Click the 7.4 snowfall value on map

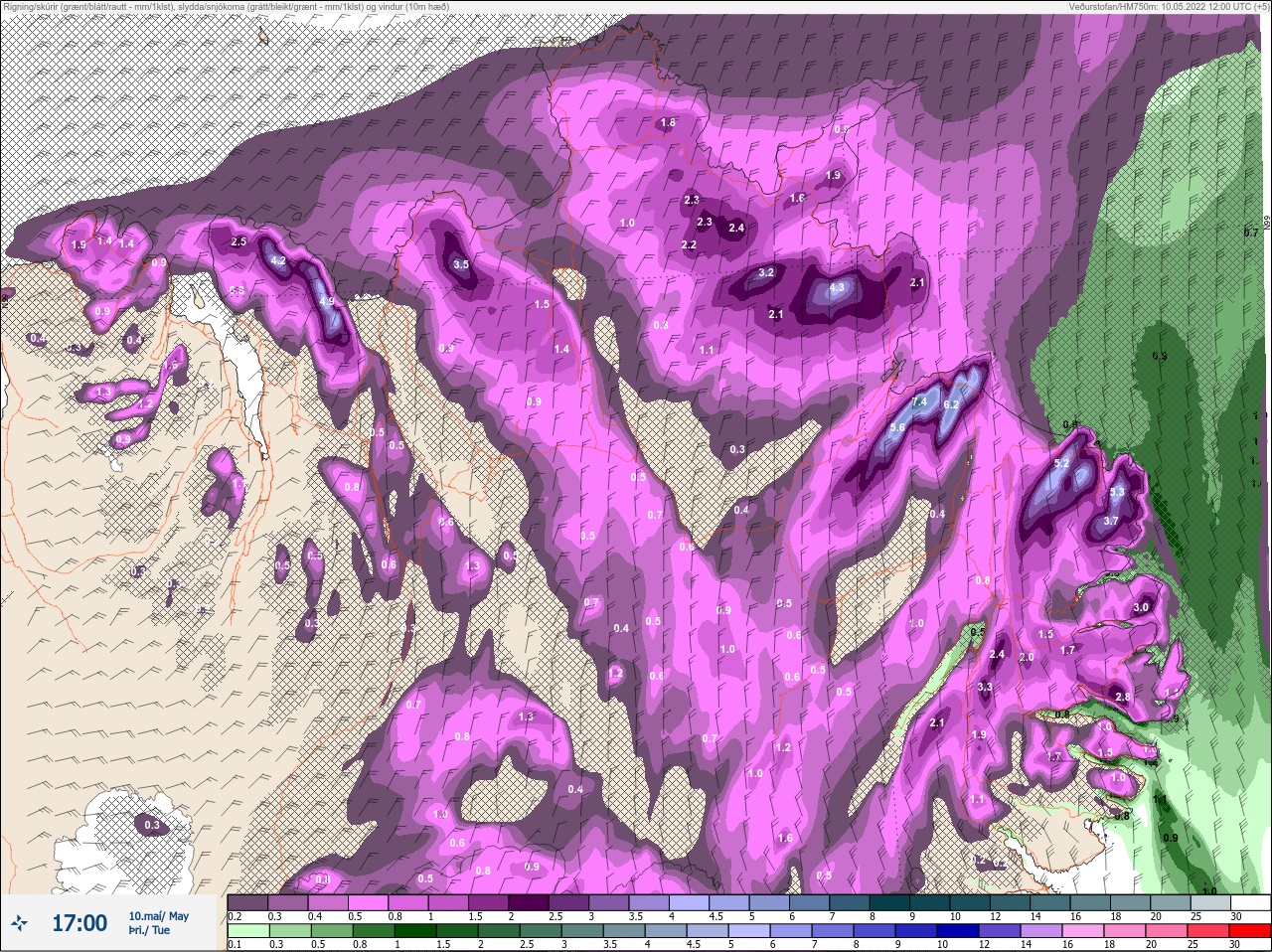[x=919, y=401]
